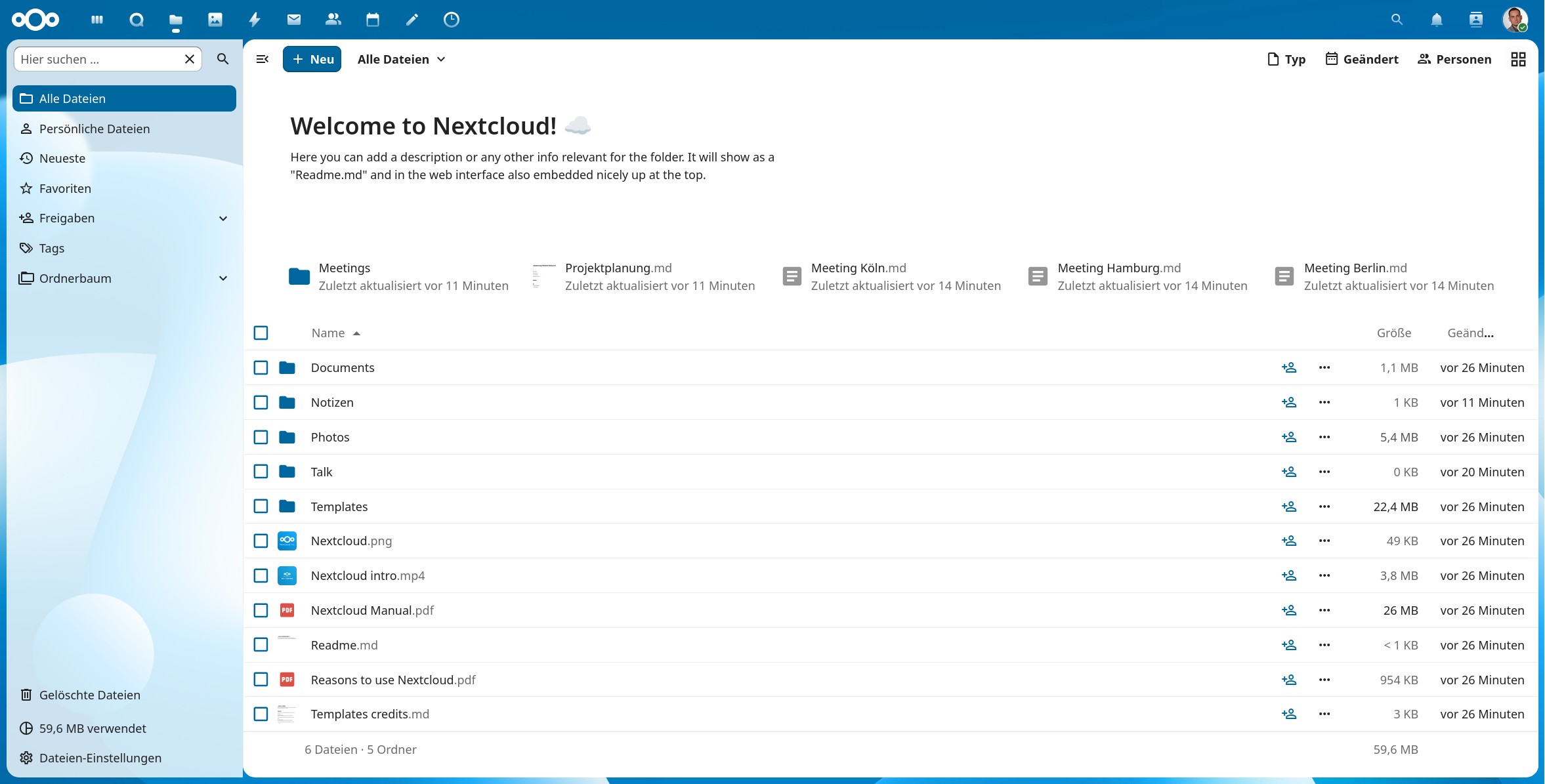Open the Photos app icon
The width and height of the screenshot is (1545, 784).
215,20
